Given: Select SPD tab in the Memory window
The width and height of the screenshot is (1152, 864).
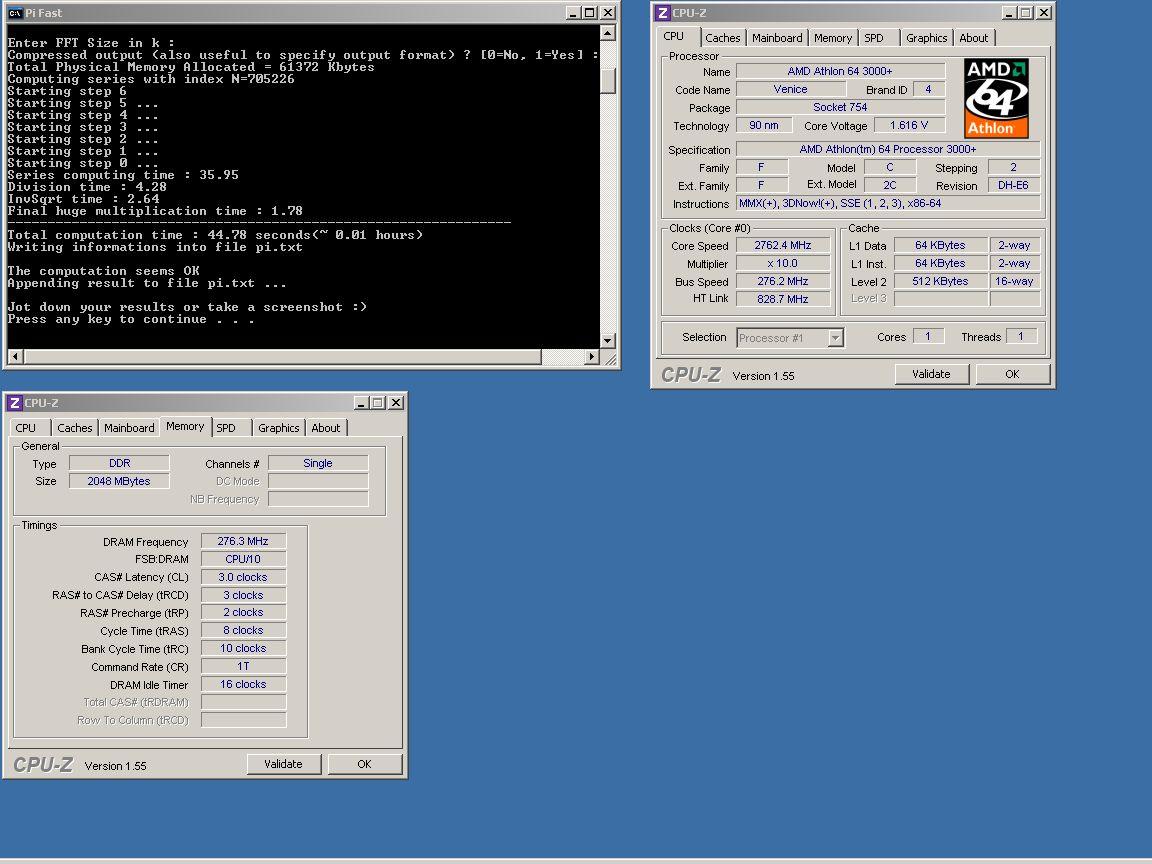Looking at the screenshot, I should [x=226, y=428].
